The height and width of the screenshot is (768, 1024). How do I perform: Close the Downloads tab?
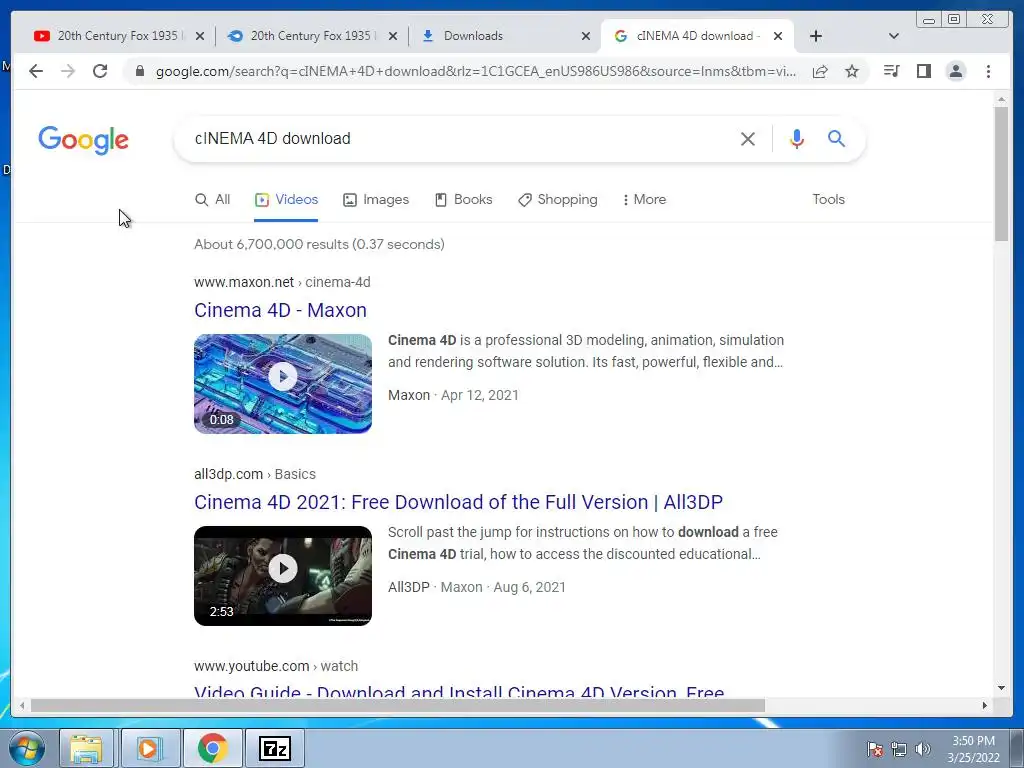(x=586, y=36)
